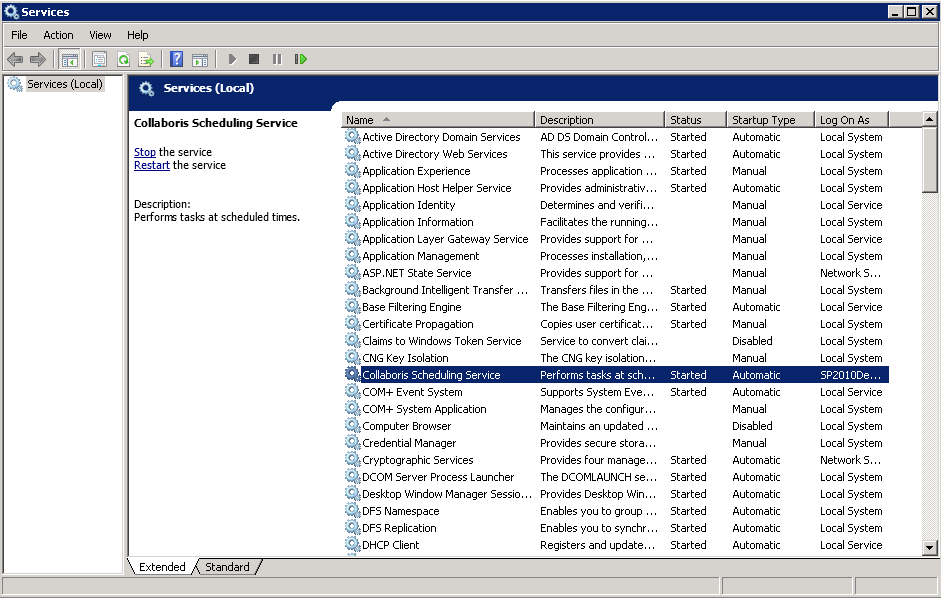941x598 pixels.
Task: Click the Restart the service link
Action: [151, 165]
